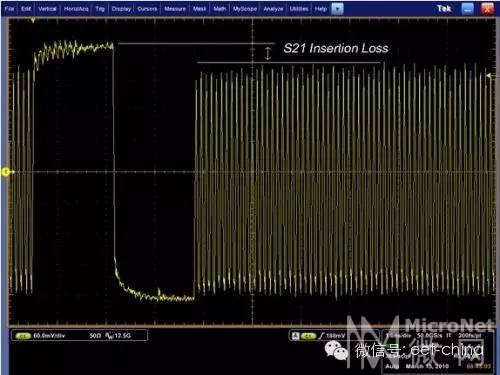The width and height of the screenshot is (500, 375).
Task: Expand the menu bar dropdown arrow
Action: 337,9
